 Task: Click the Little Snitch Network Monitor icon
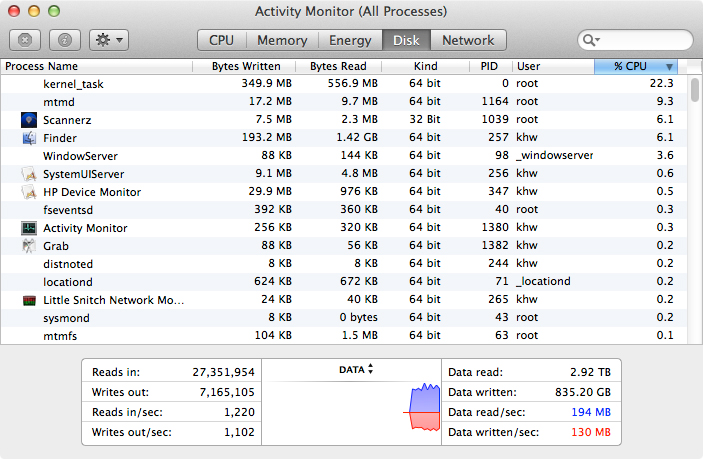[x=29, y=300]
